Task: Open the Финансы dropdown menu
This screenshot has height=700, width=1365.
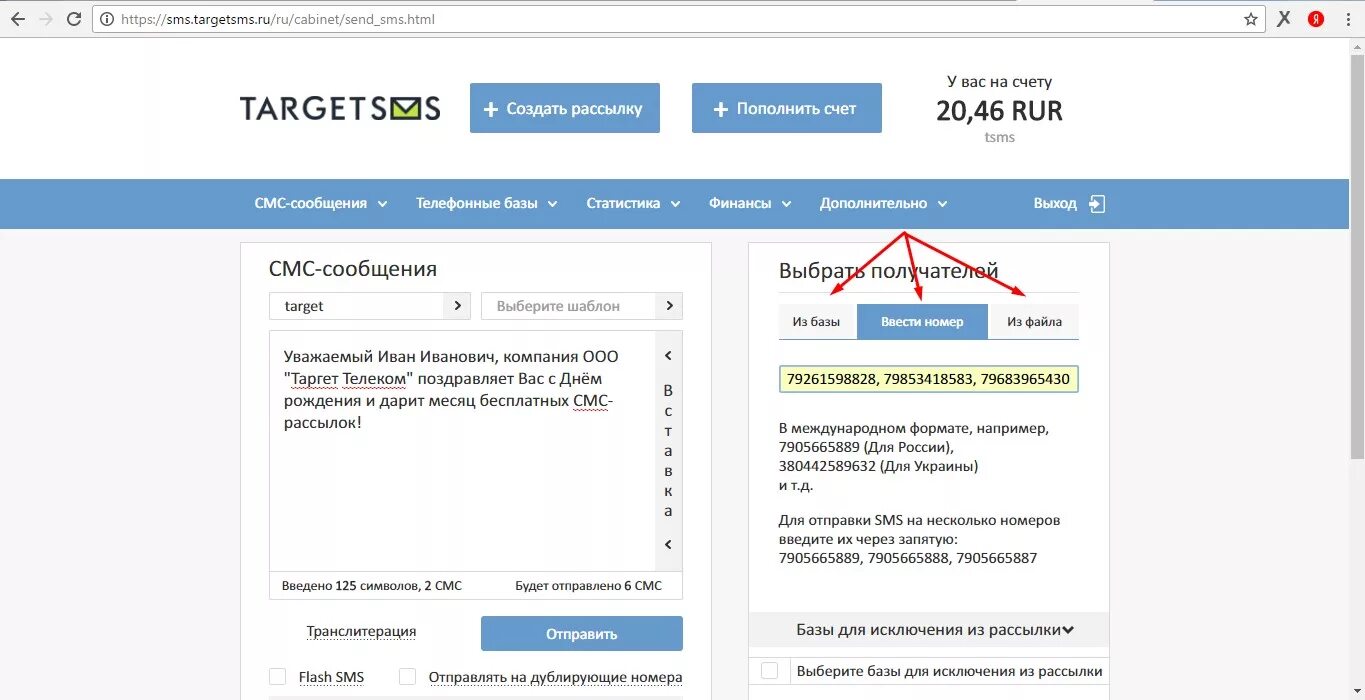Action: click(x=750, y=203)
